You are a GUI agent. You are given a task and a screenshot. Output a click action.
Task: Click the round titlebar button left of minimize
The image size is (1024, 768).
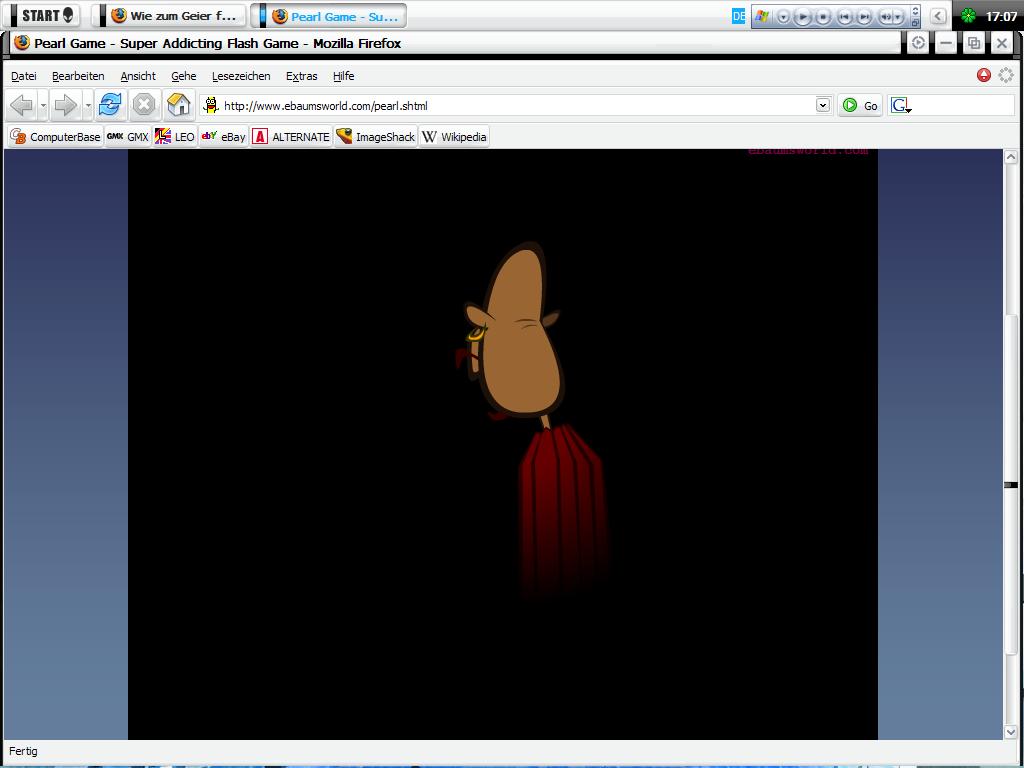coord(918,43)
